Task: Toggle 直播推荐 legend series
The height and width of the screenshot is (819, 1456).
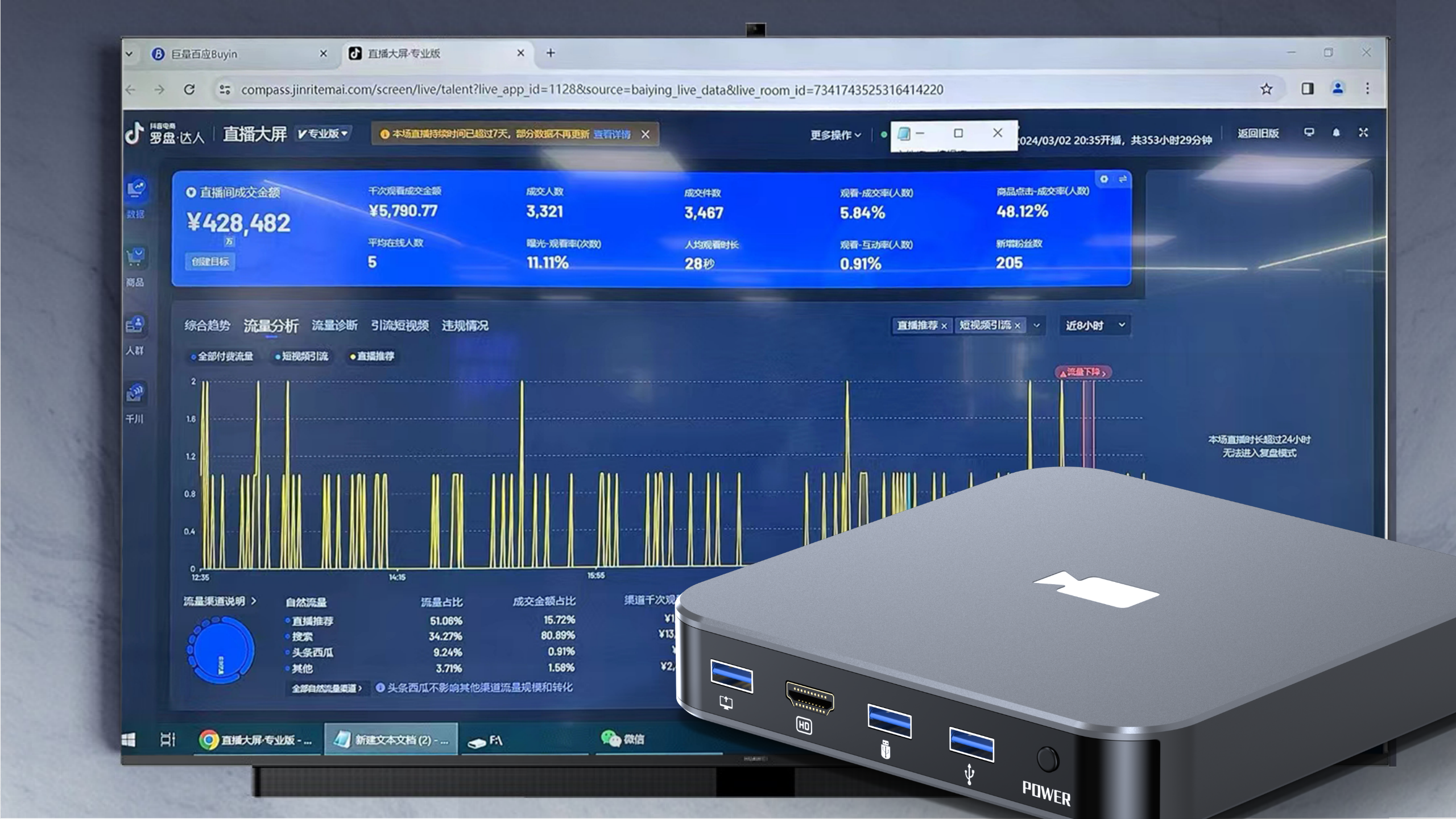Action: pos(373,357)
